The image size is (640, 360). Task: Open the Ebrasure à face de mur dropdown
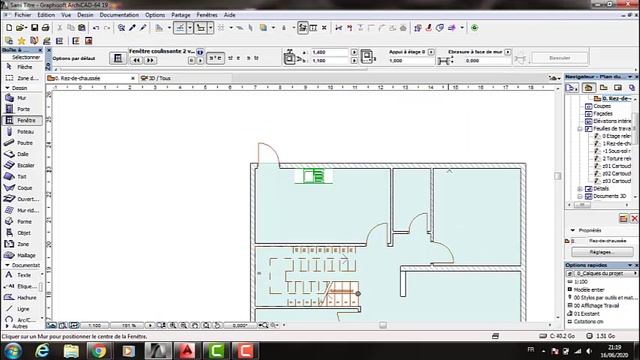pyautogui.click(x=508, y=52)
